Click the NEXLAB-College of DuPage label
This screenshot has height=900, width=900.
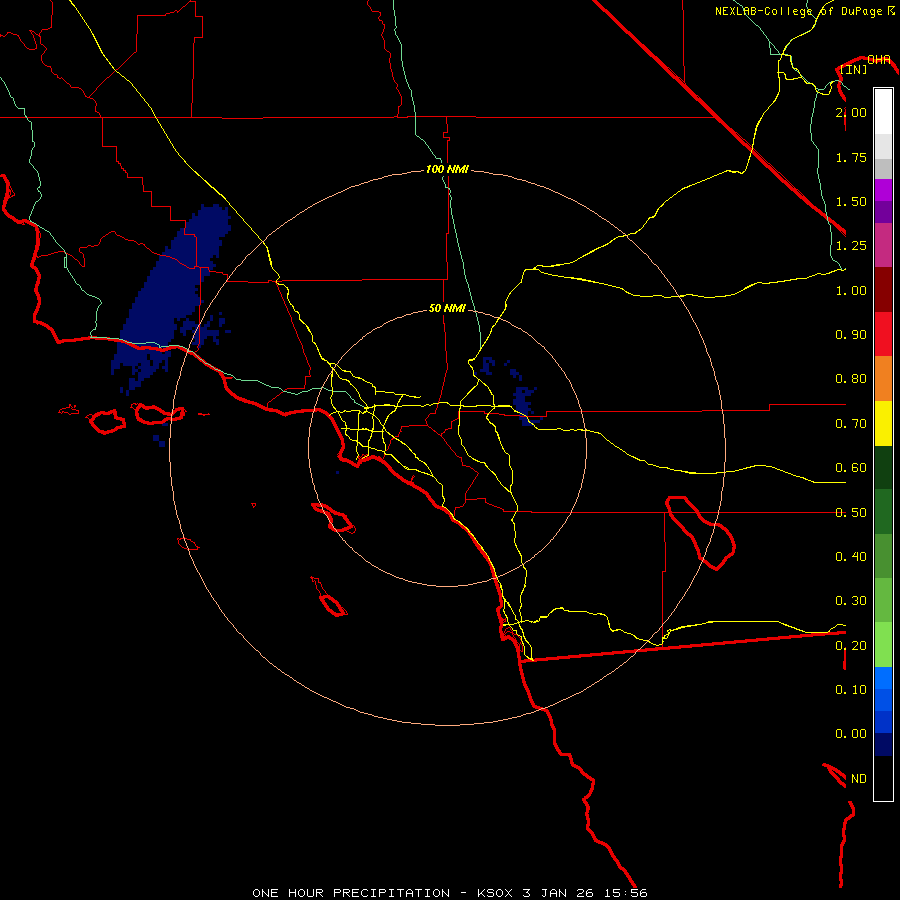tap(804, 11)
